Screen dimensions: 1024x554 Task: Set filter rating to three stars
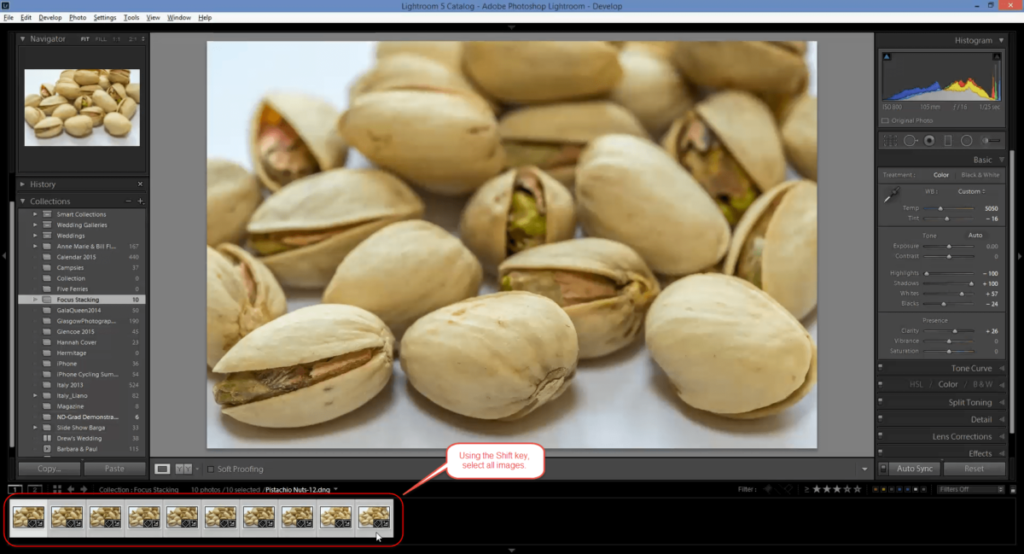pos(837,489)
